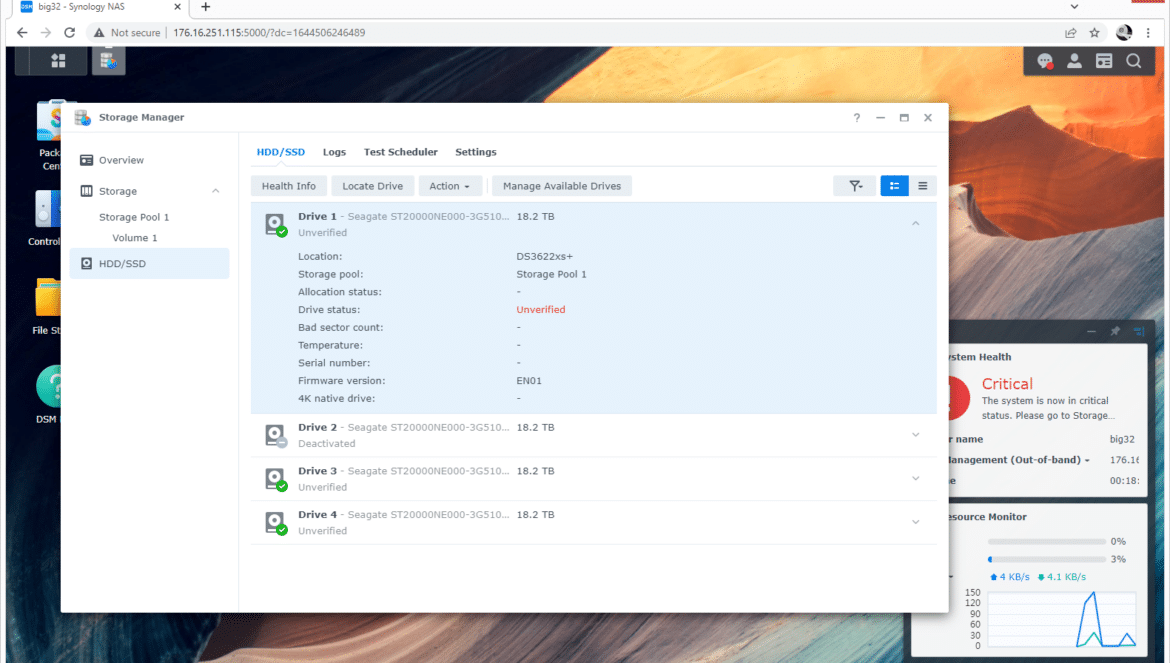Switch to the Test Scheduler tab
Viewport: 1170px width, 663px height.
point(401,152)
